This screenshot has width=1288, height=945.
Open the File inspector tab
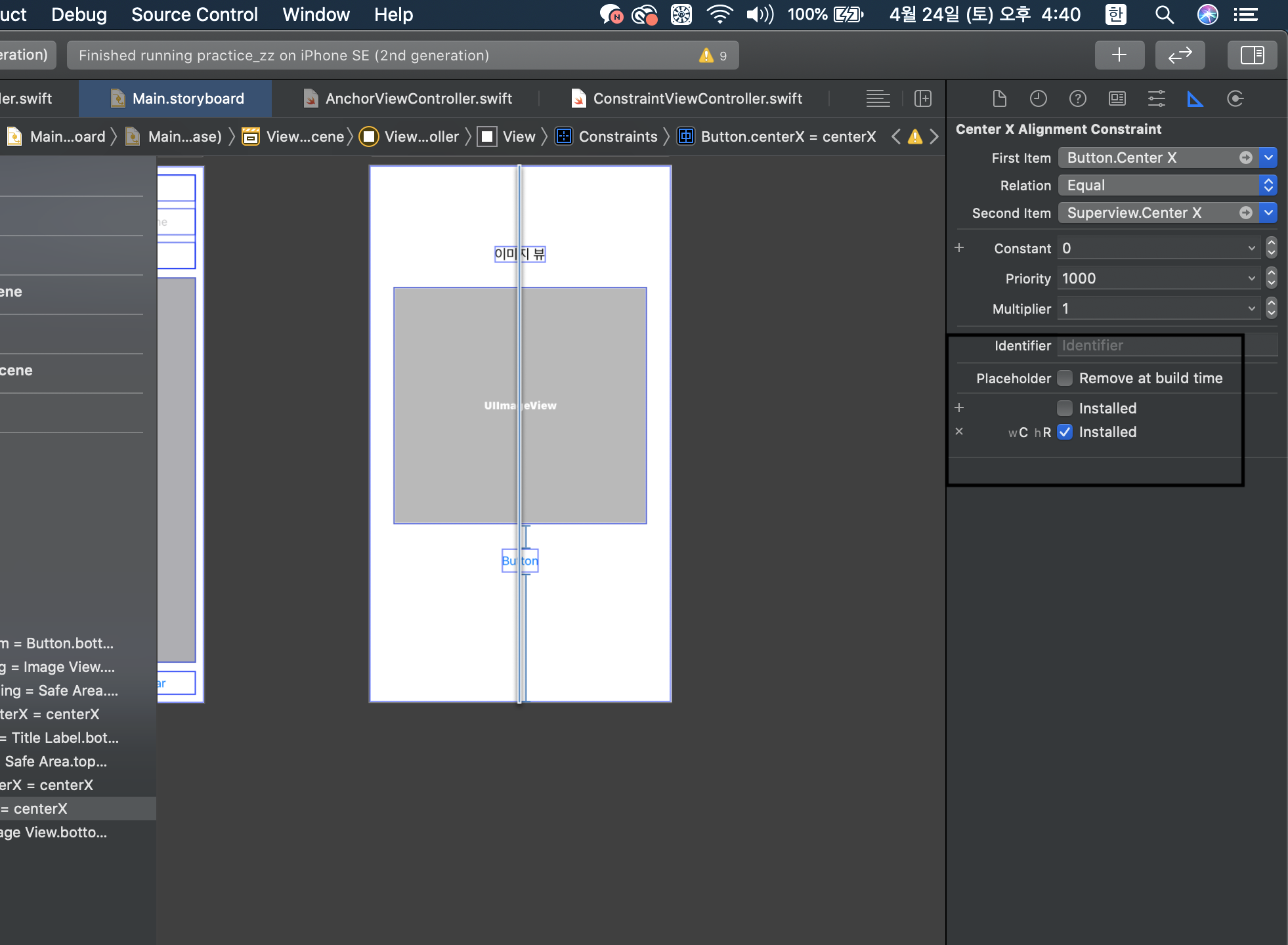999,99
